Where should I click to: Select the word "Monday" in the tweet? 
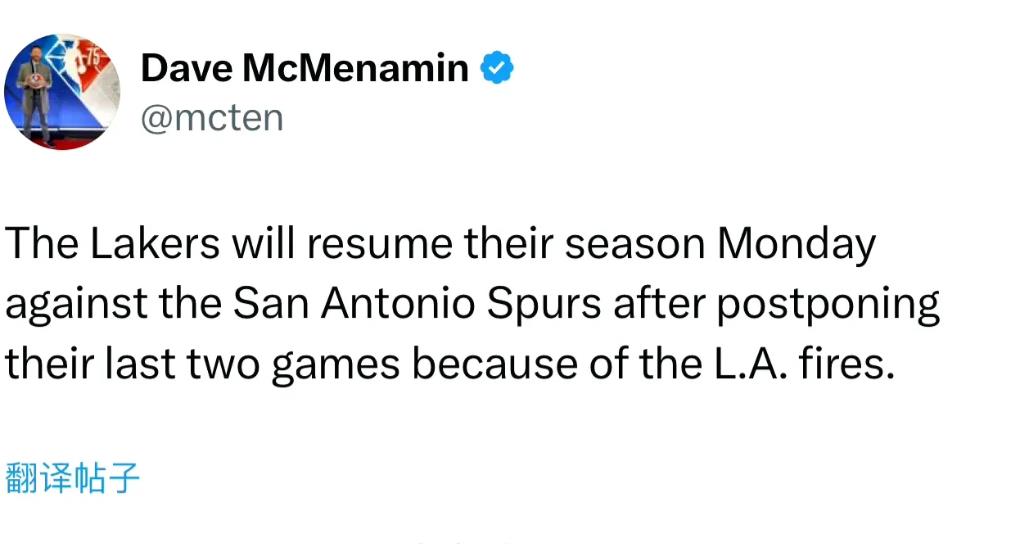coord(796,246)
